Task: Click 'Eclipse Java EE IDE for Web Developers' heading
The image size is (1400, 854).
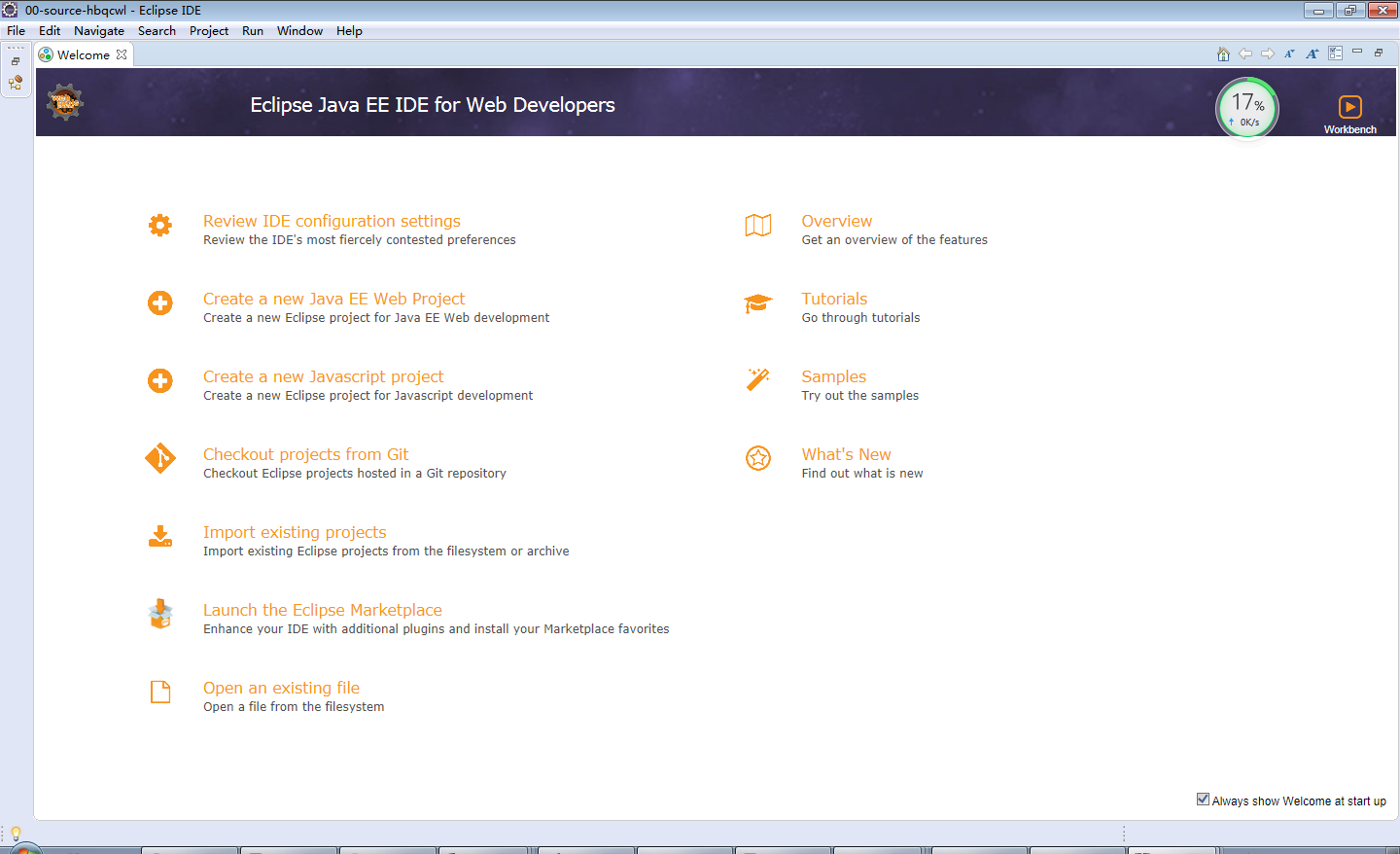Action: click(433, 105)
